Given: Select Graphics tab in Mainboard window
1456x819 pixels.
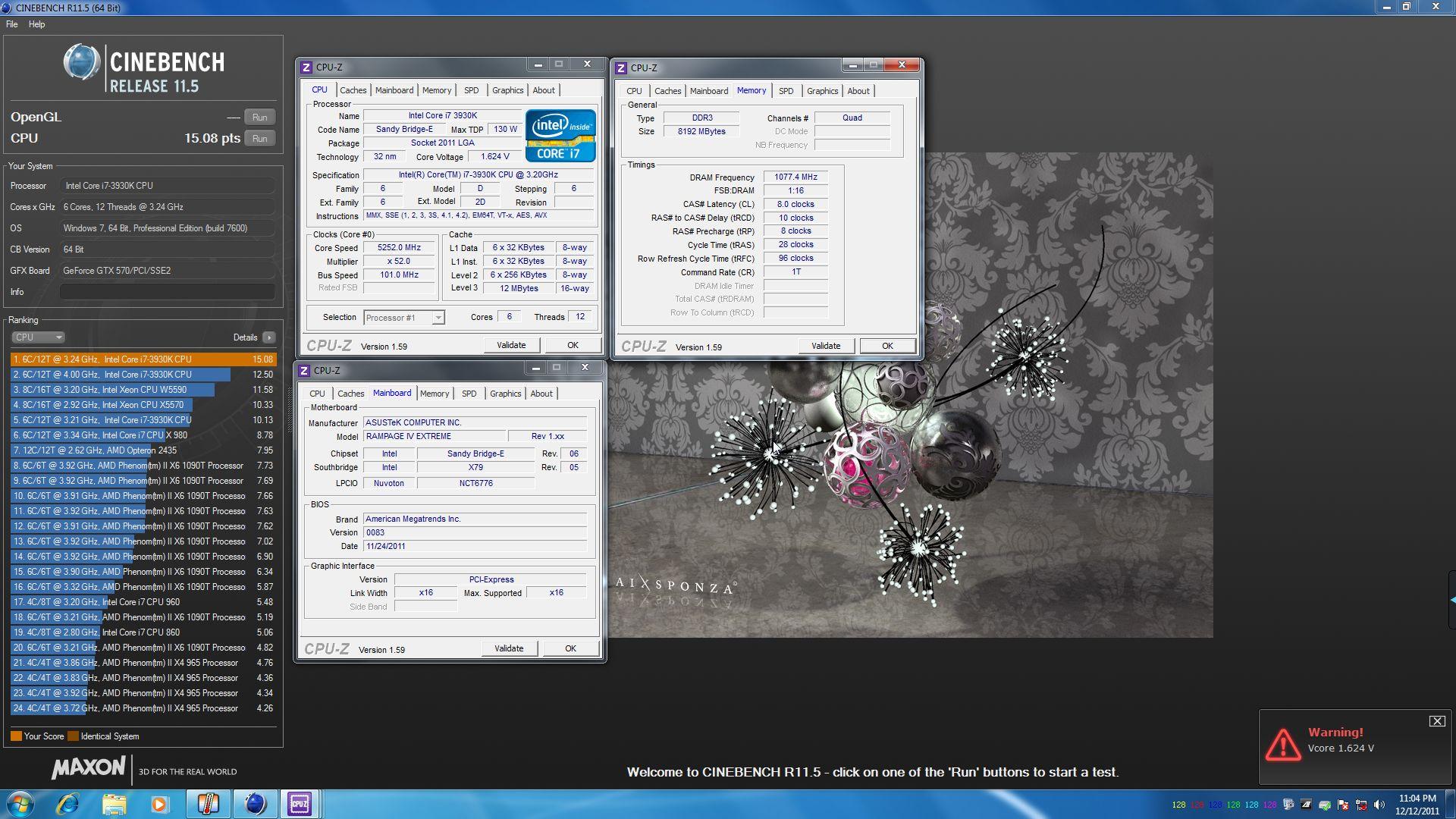Looking at the screenshot, I should click(505, 394).
